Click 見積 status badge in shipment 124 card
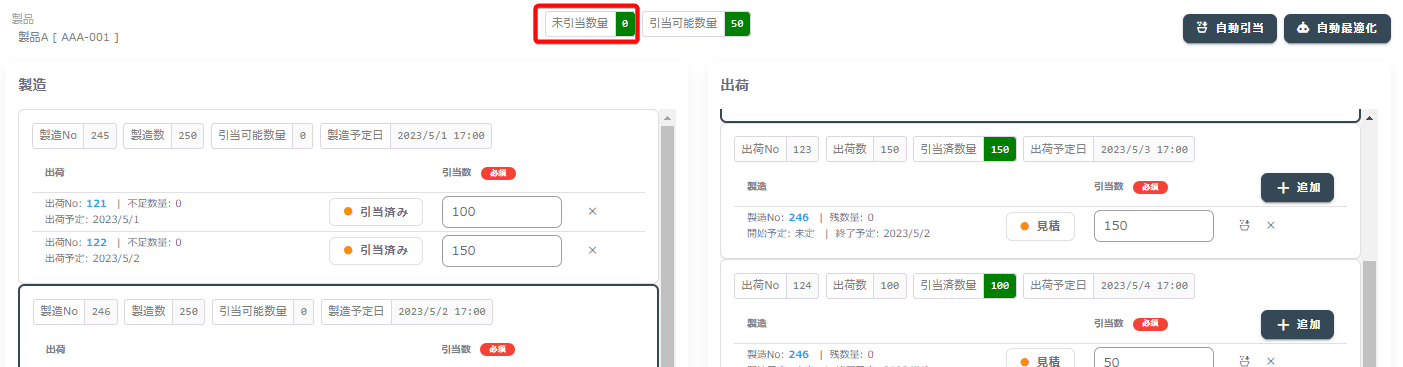 [1040, 359]
